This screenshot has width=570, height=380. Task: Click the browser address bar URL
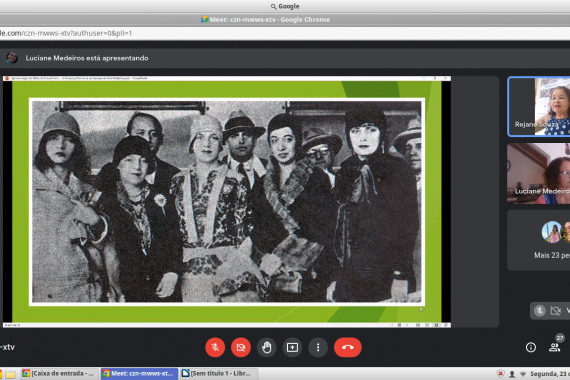coord(66,33)
